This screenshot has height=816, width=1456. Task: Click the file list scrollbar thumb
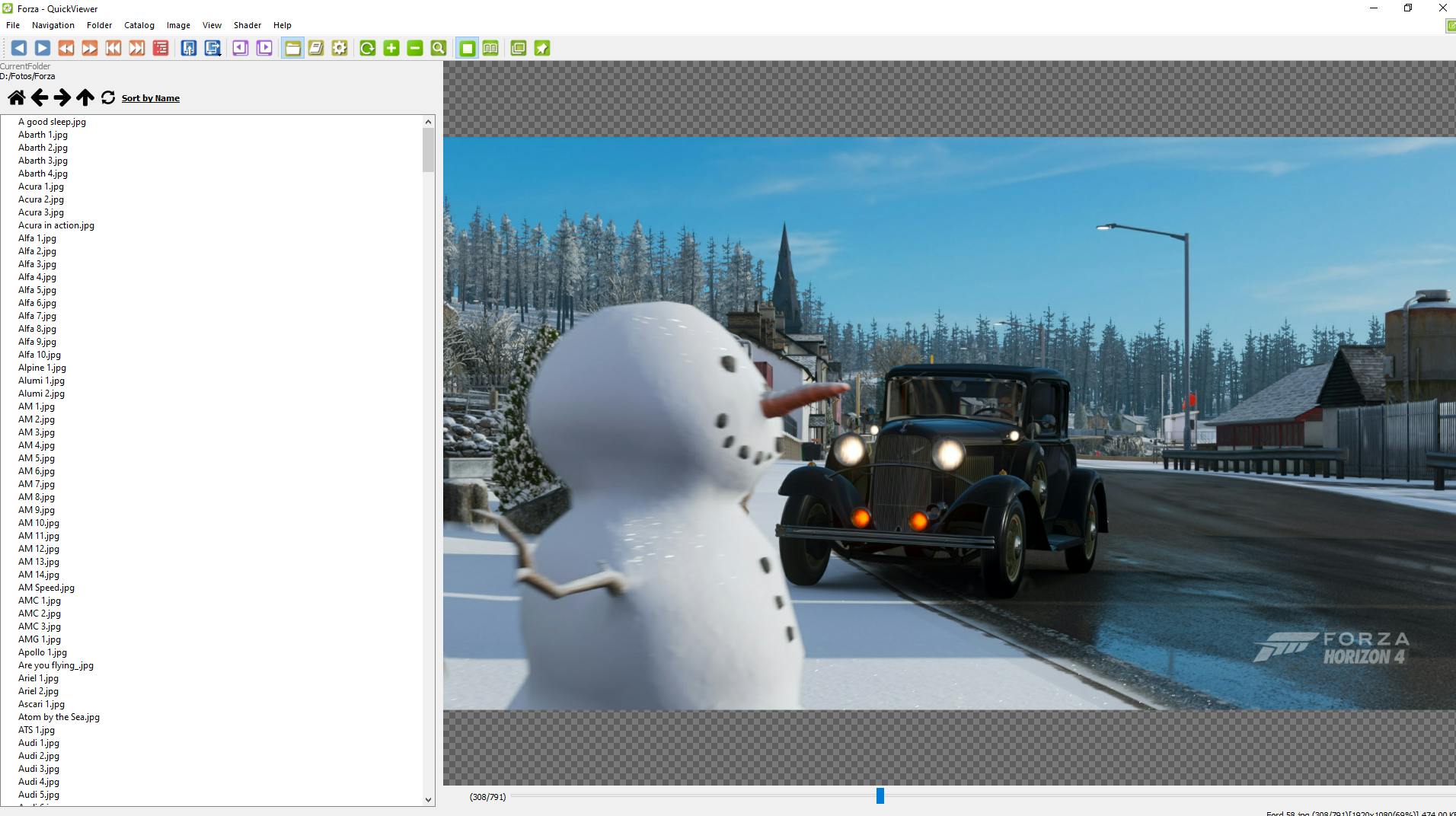click(428, 149)
